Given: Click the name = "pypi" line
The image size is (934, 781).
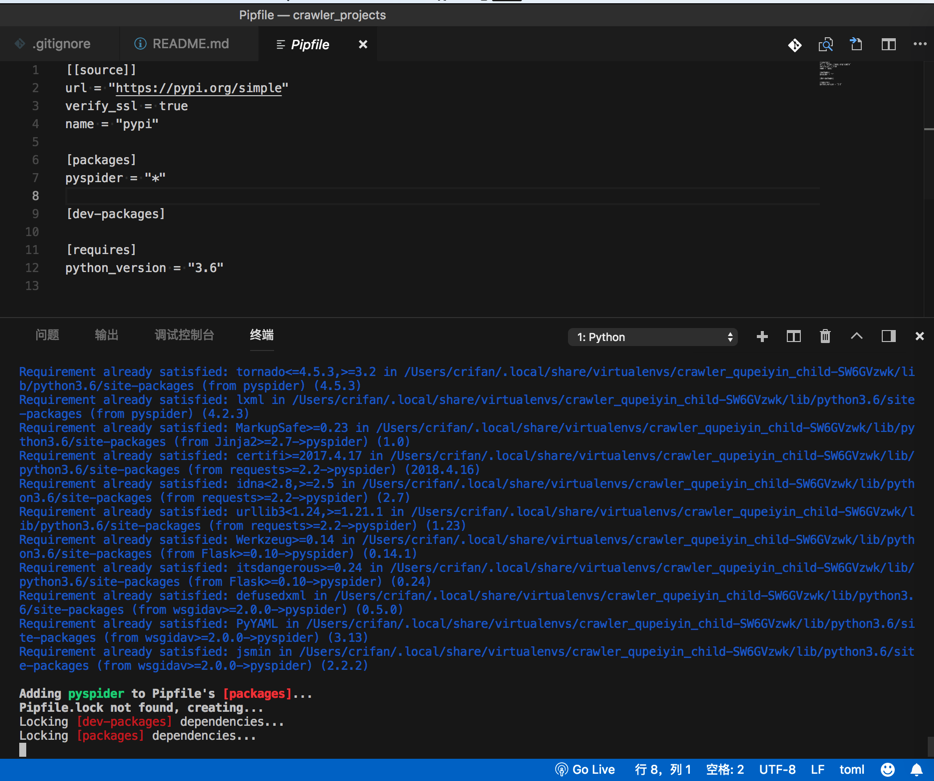Looking at the screenshot, I should [112, 124].
